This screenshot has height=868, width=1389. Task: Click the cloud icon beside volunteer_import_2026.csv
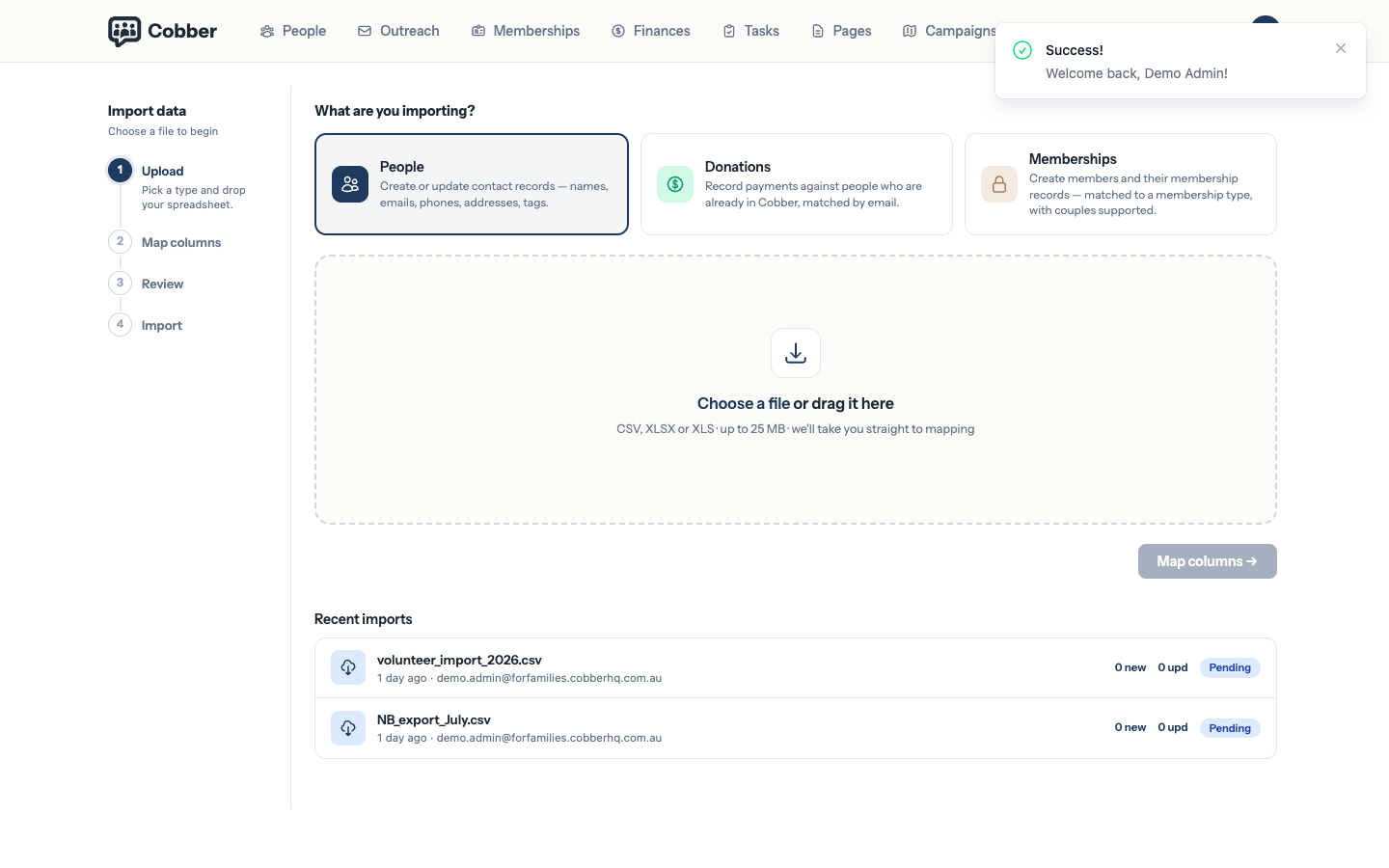(348, 667)
